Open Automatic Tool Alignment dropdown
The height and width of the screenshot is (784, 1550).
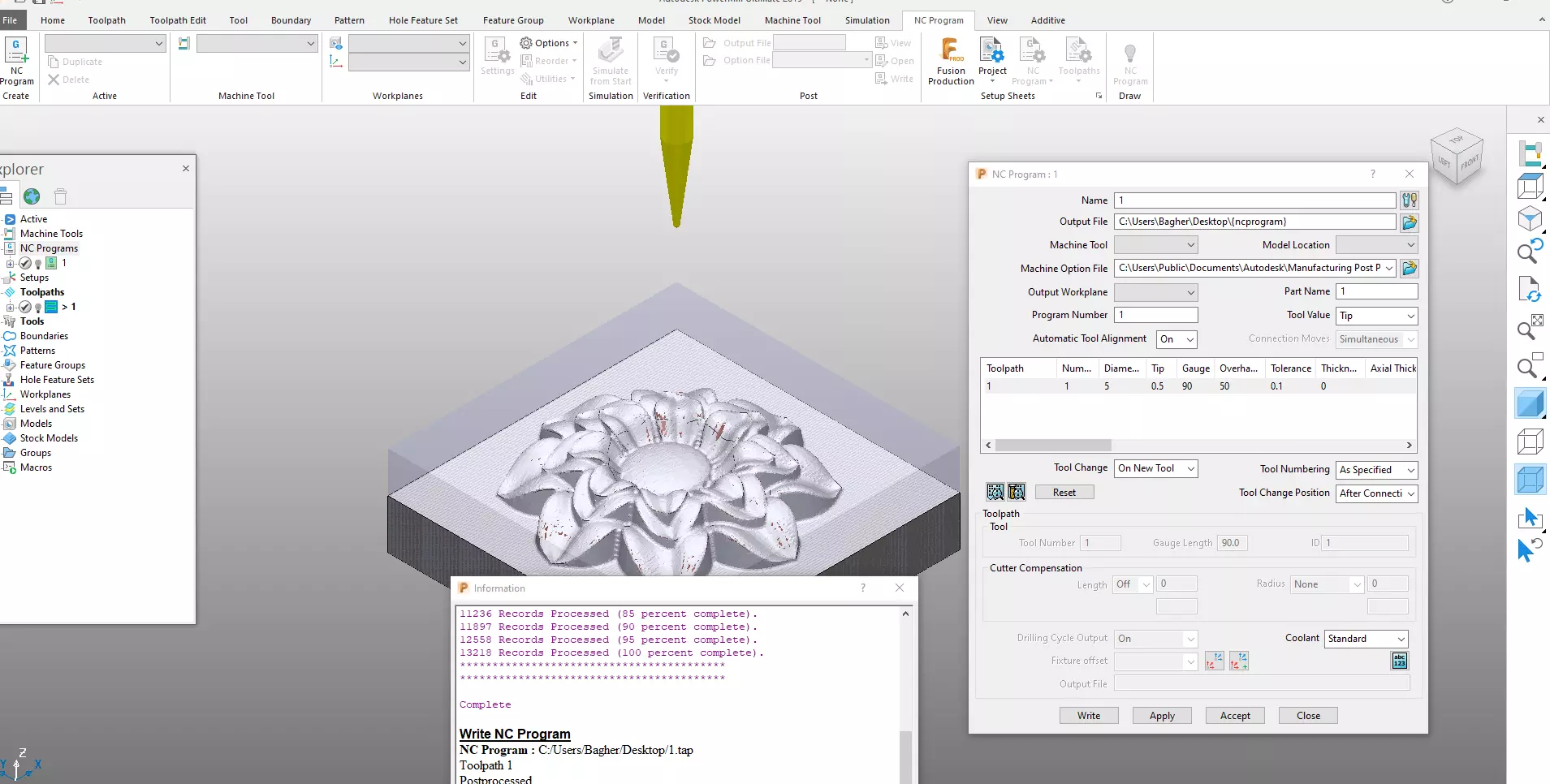click(x=1177, y=339)
